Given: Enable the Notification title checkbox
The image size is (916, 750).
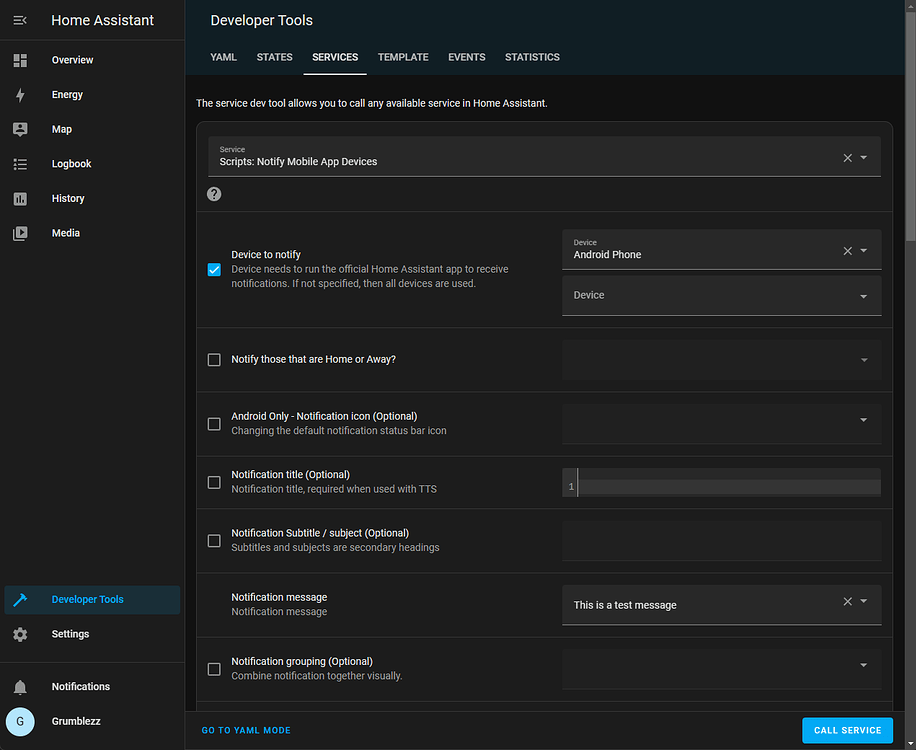Looking at the screenshot, I should click(x=214, y=482).
